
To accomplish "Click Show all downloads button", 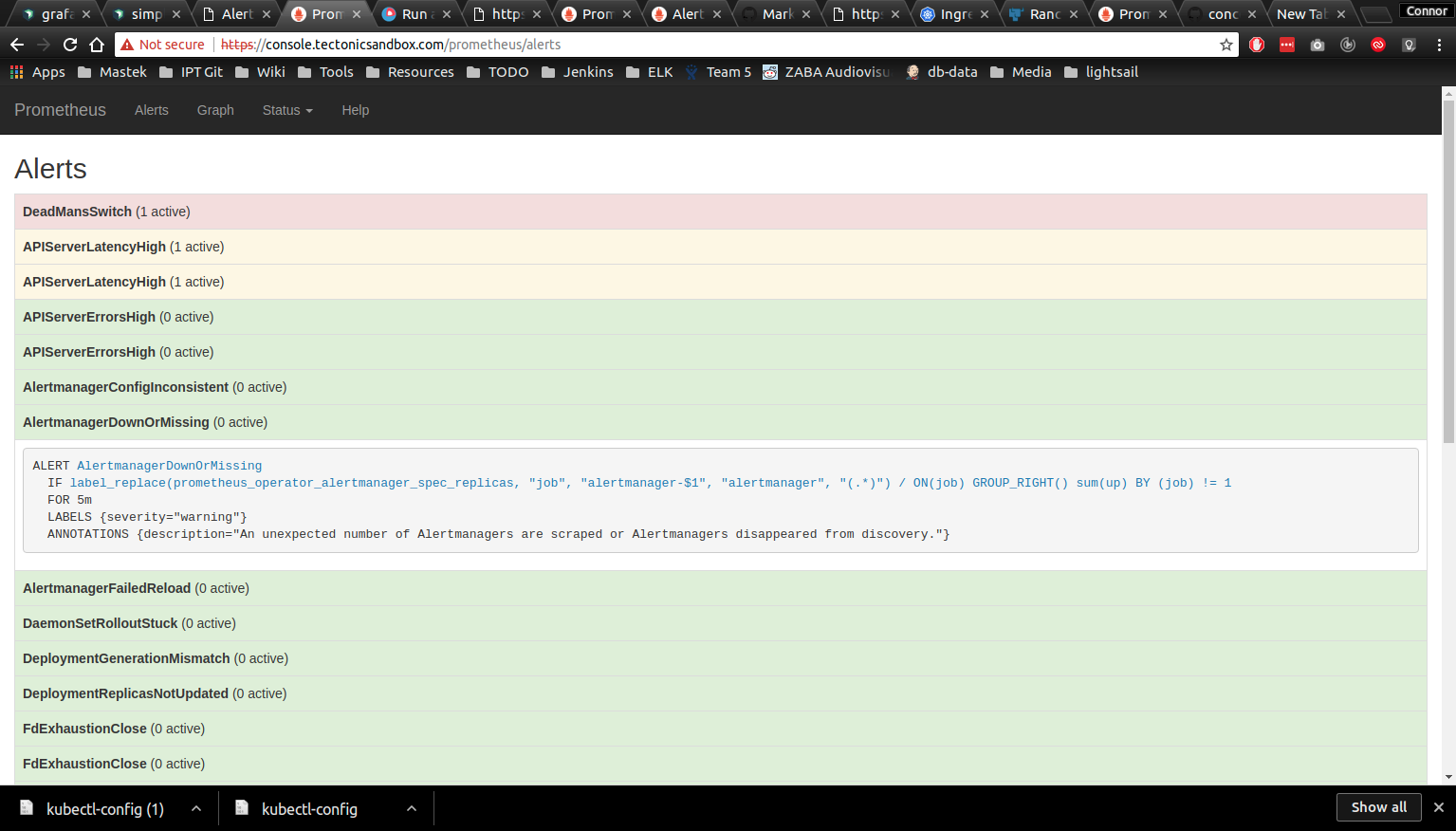I will (1379, 807).
